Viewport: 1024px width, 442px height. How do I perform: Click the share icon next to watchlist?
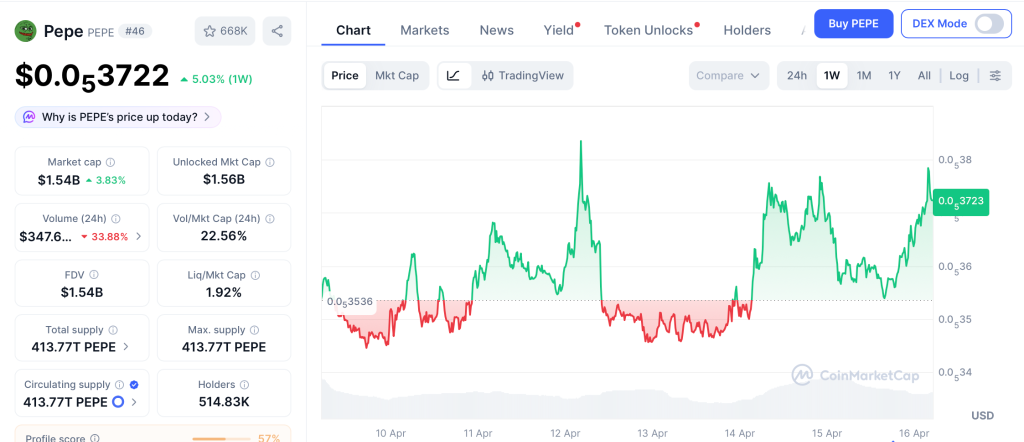pos(277,31)
